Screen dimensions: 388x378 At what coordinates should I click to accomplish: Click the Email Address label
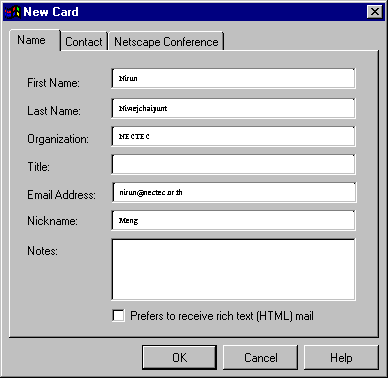pos(61,195)
